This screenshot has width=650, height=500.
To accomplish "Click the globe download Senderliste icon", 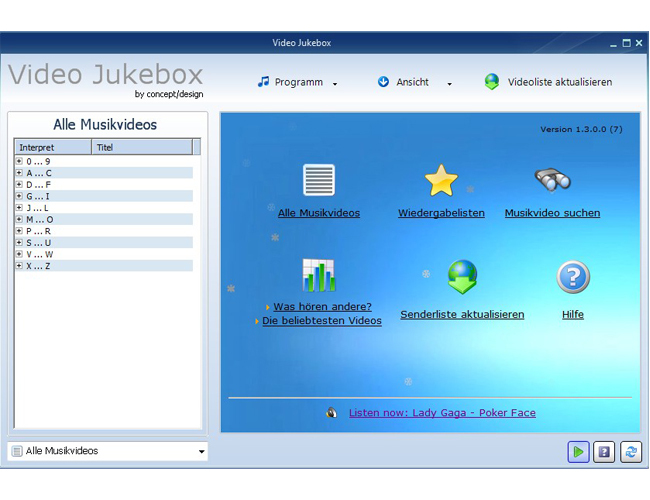I will [462, 277].
